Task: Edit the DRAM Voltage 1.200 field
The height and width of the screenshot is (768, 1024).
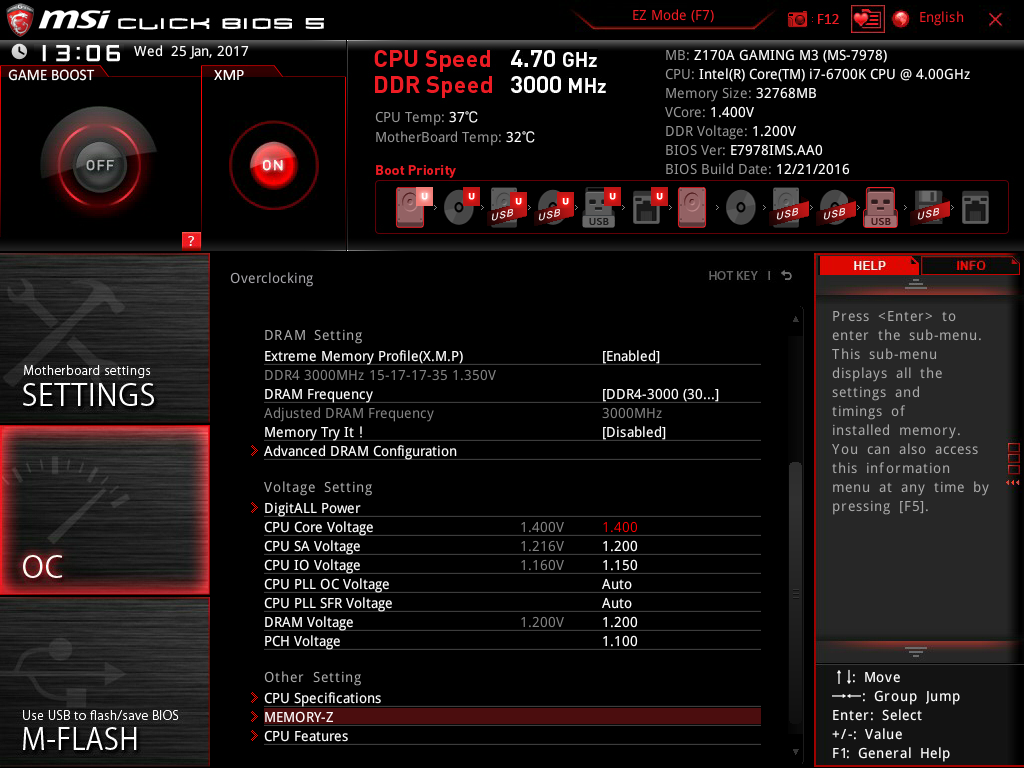Action: click(619, 622)
